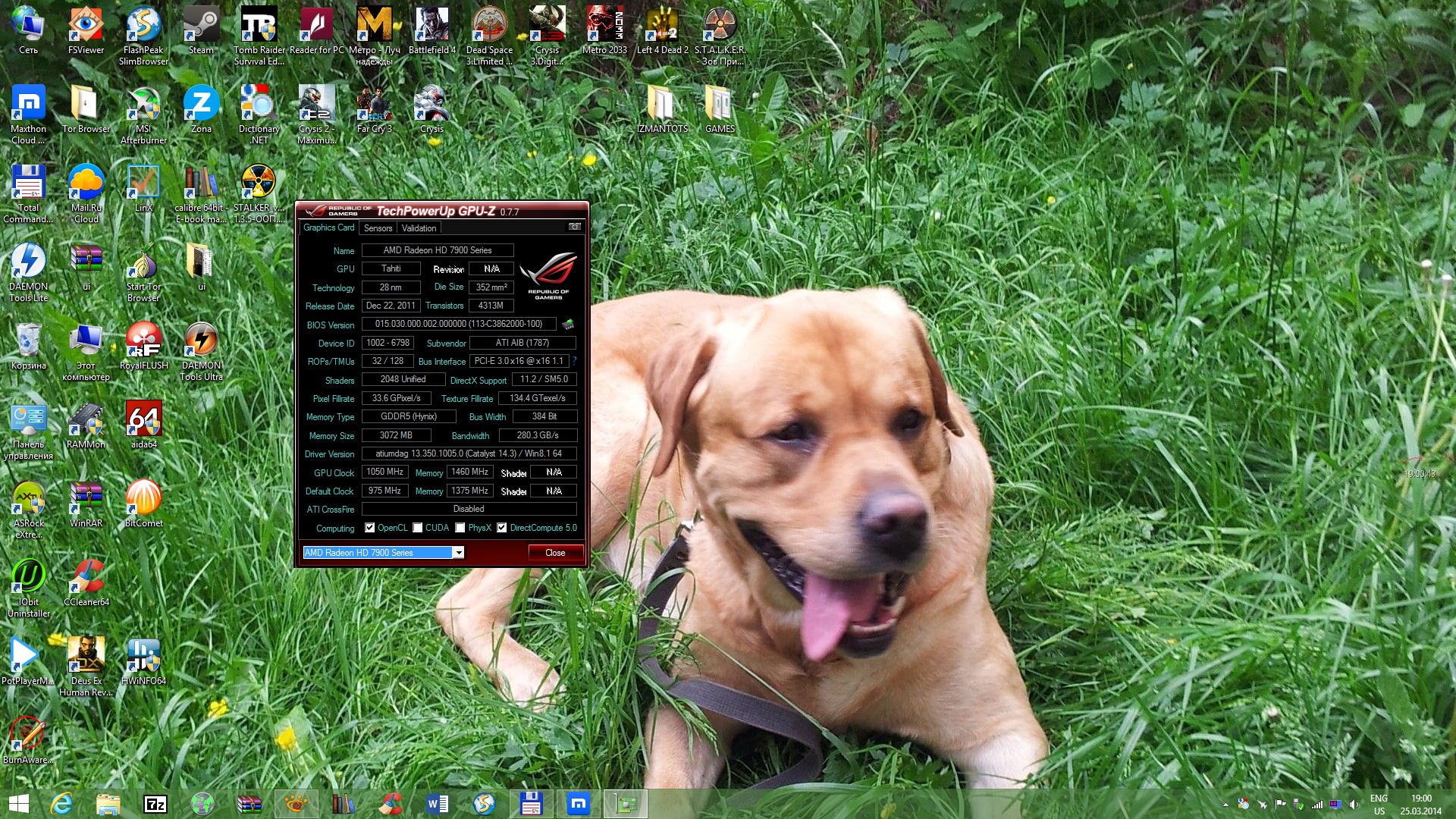
Task: Toggle the PhysX checkbox
Action: [460, 528]
